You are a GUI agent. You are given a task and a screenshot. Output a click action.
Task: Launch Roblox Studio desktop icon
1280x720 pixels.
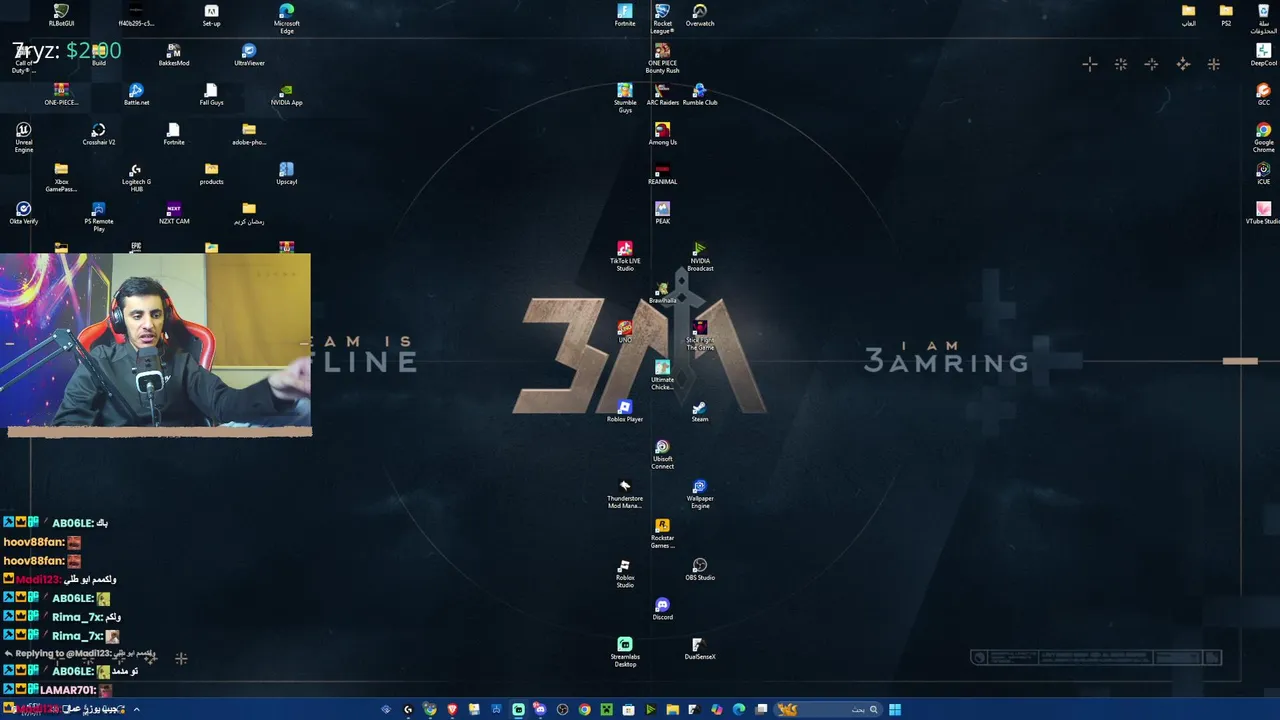[625, 573]
